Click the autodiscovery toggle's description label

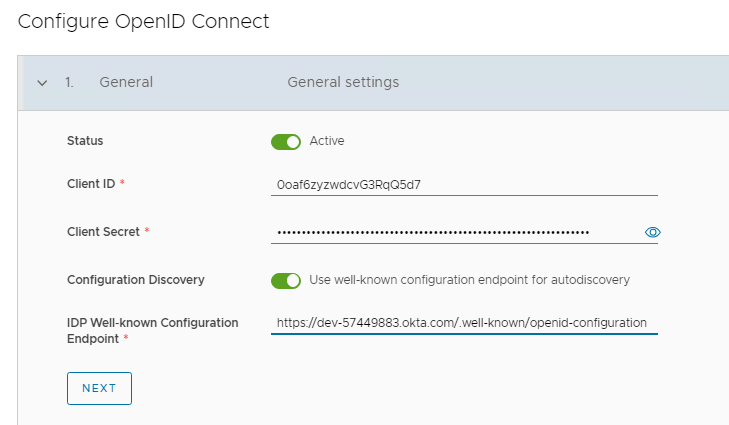[469, 280]
